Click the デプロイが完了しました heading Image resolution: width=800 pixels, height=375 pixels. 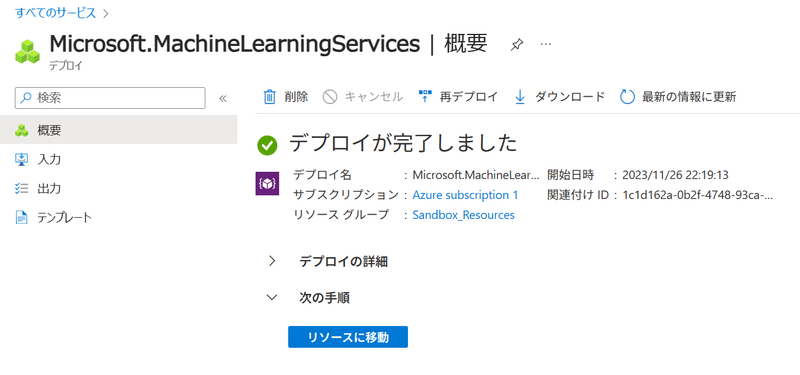click(403, 144)
